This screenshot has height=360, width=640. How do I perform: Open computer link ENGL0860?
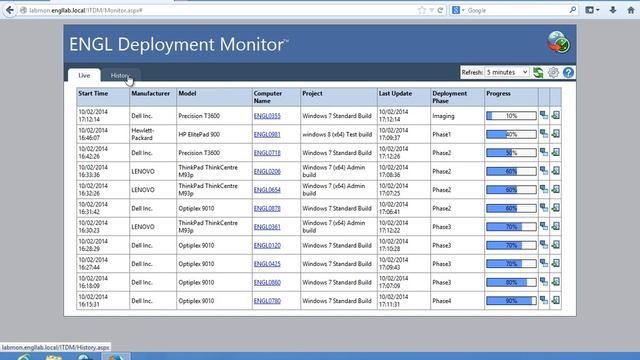[267, 282]
